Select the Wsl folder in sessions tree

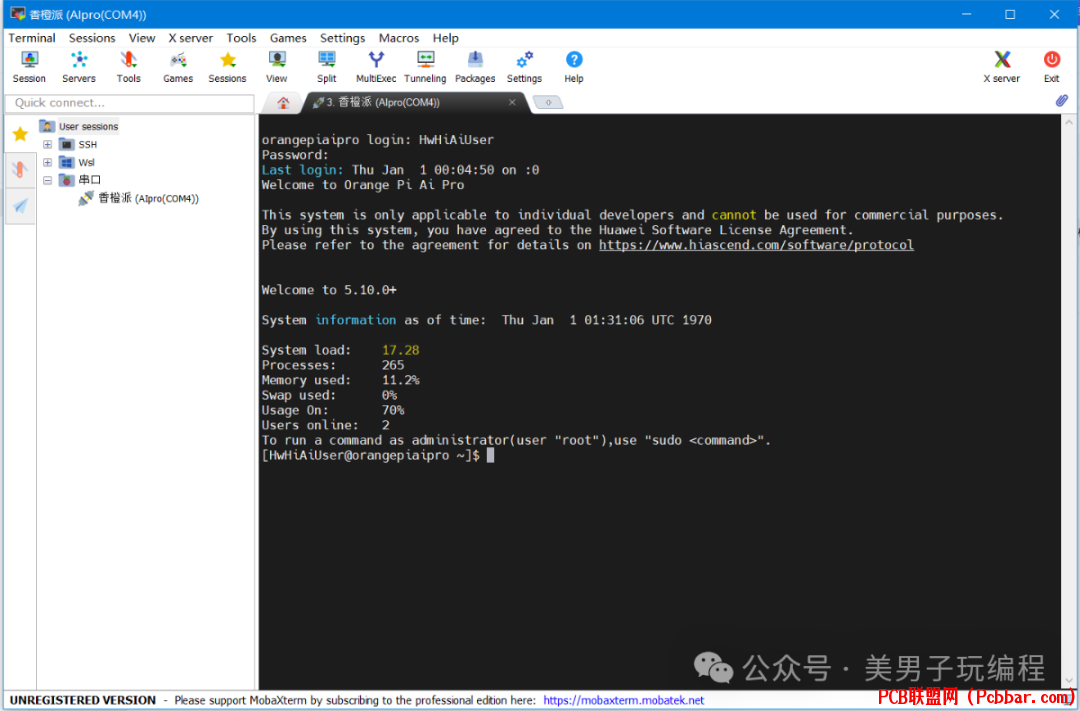click(86, 163)
